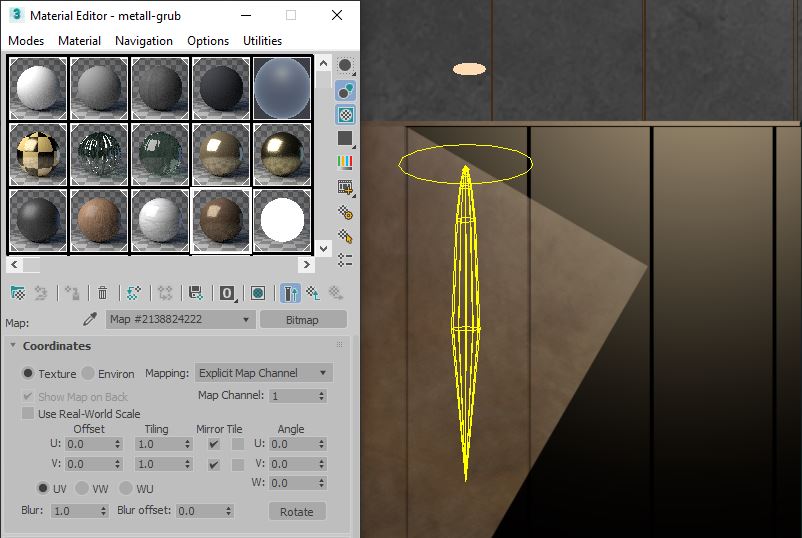This screenshot has width=802, height=538.
Task: Select the WU radio button
Action: [126, 488]
